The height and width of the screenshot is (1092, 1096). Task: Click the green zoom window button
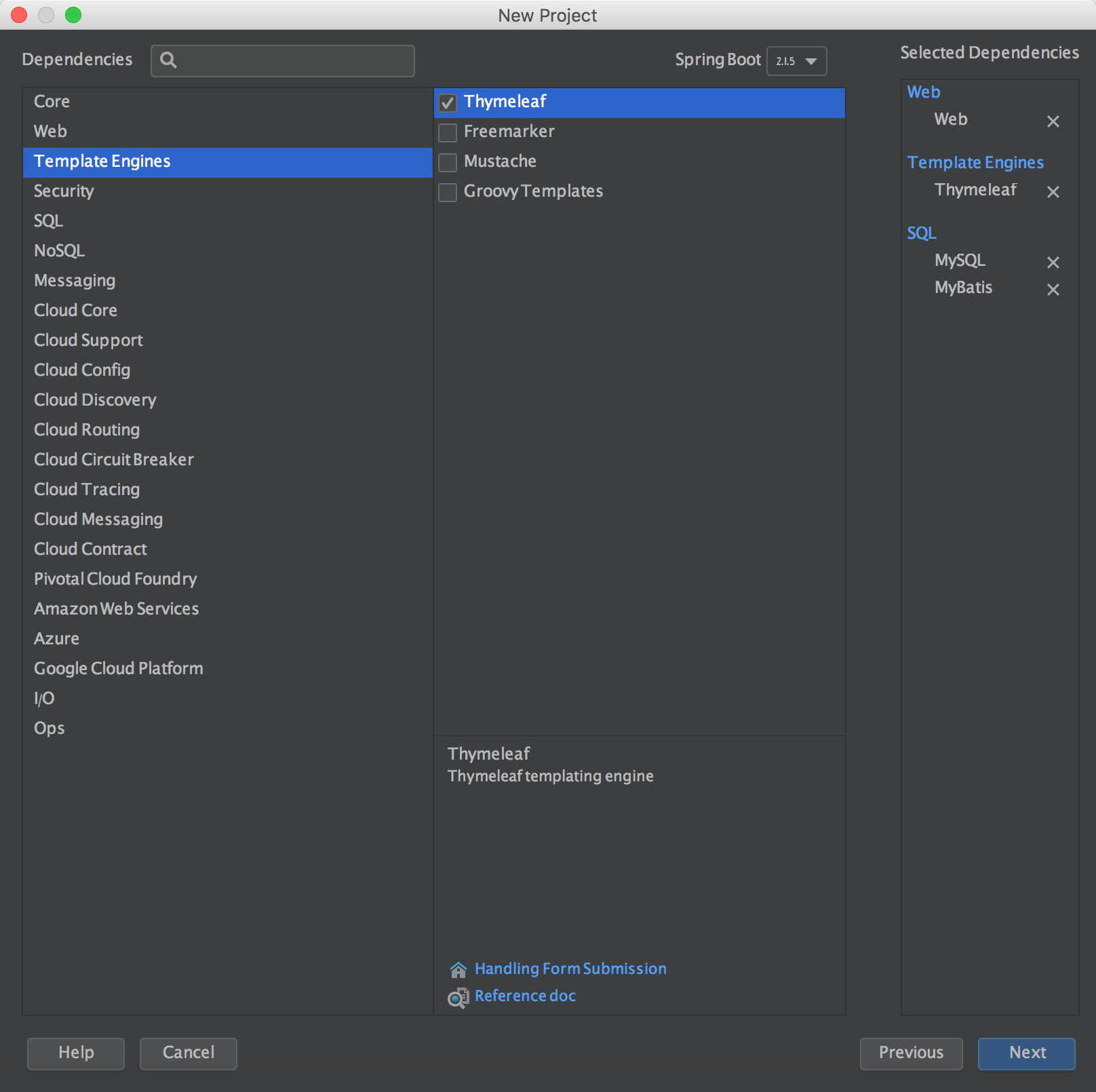click(73, 15)
